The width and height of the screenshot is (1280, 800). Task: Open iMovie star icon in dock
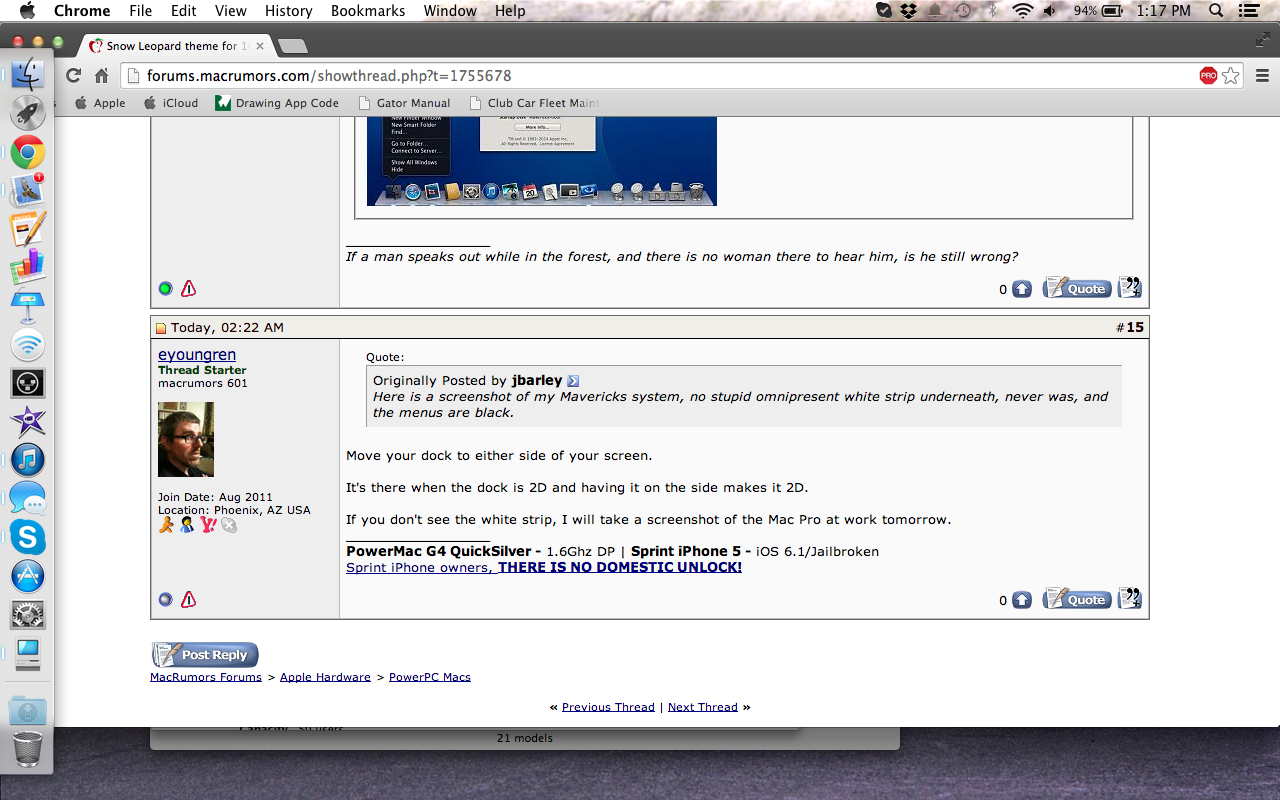(x=28, y=421)
